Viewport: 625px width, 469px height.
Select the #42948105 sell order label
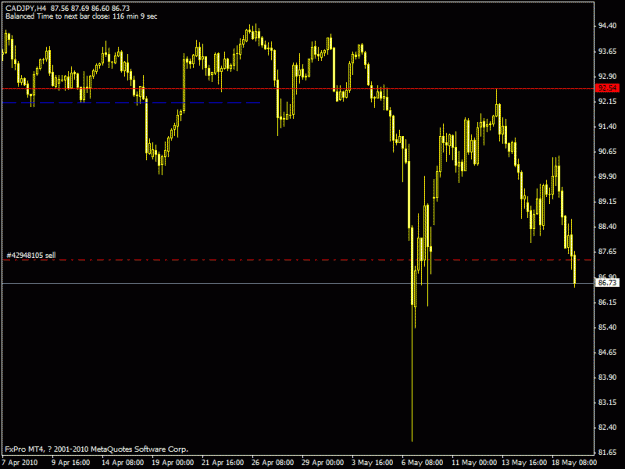click(31, 255)
